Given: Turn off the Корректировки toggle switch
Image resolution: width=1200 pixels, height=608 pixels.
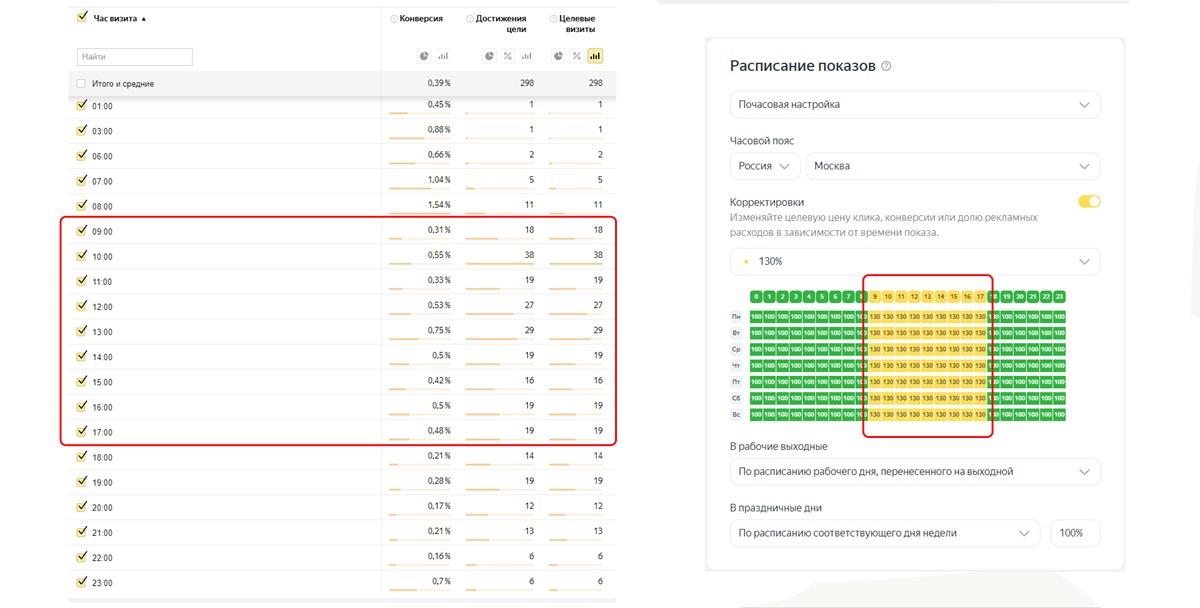Looking at the screenshot, I should [1089, 202].
